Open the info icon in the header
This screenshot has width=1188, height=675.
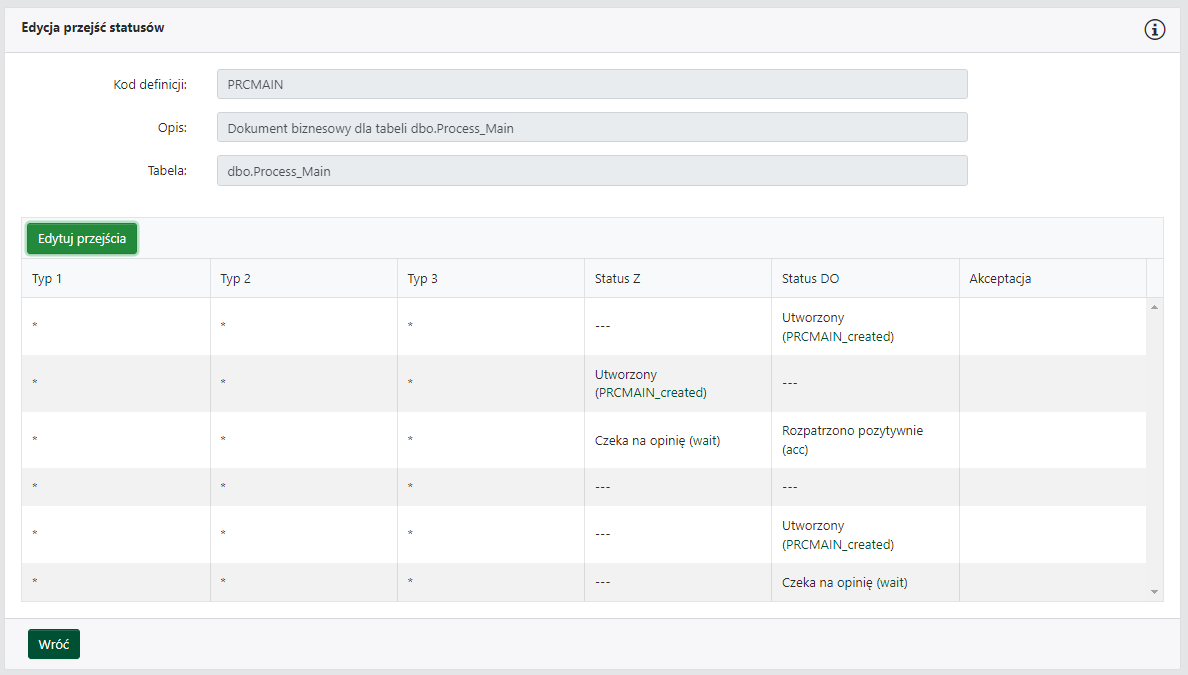coord(1155,30)
